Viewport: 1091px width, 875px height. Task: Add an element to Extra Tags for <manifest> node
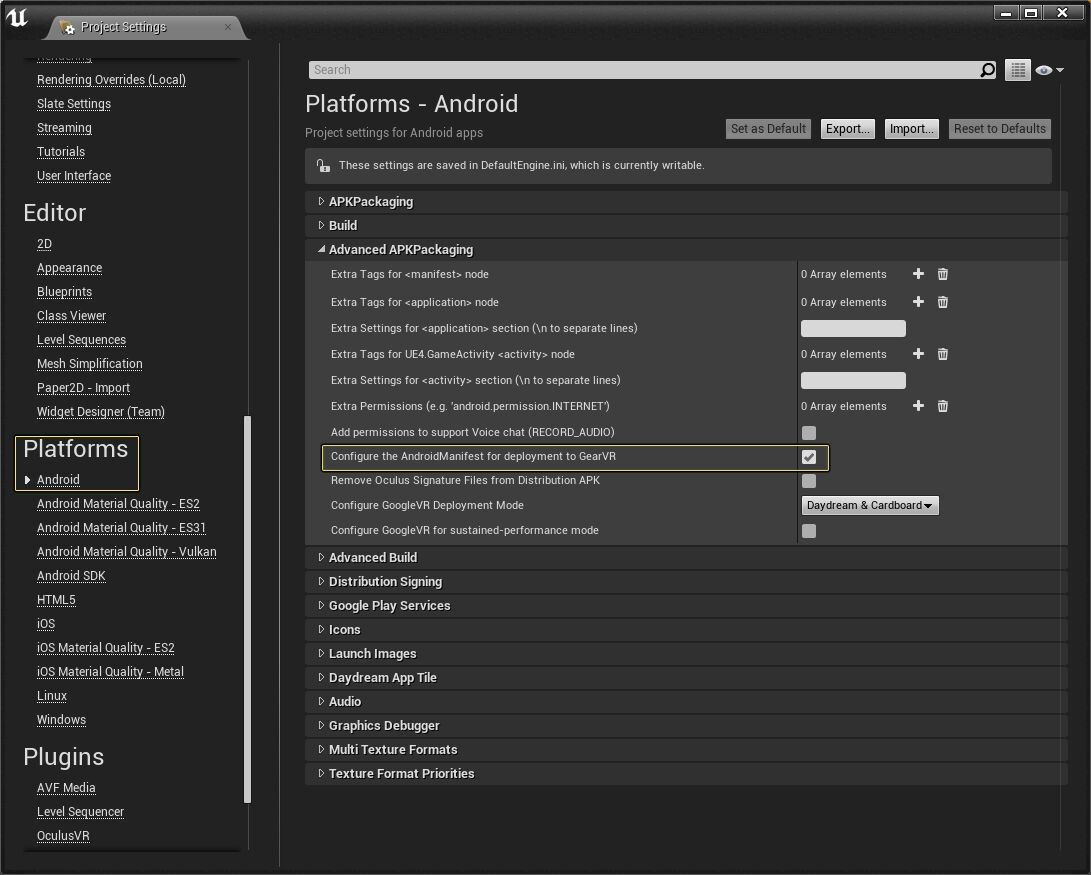[918, 273]
